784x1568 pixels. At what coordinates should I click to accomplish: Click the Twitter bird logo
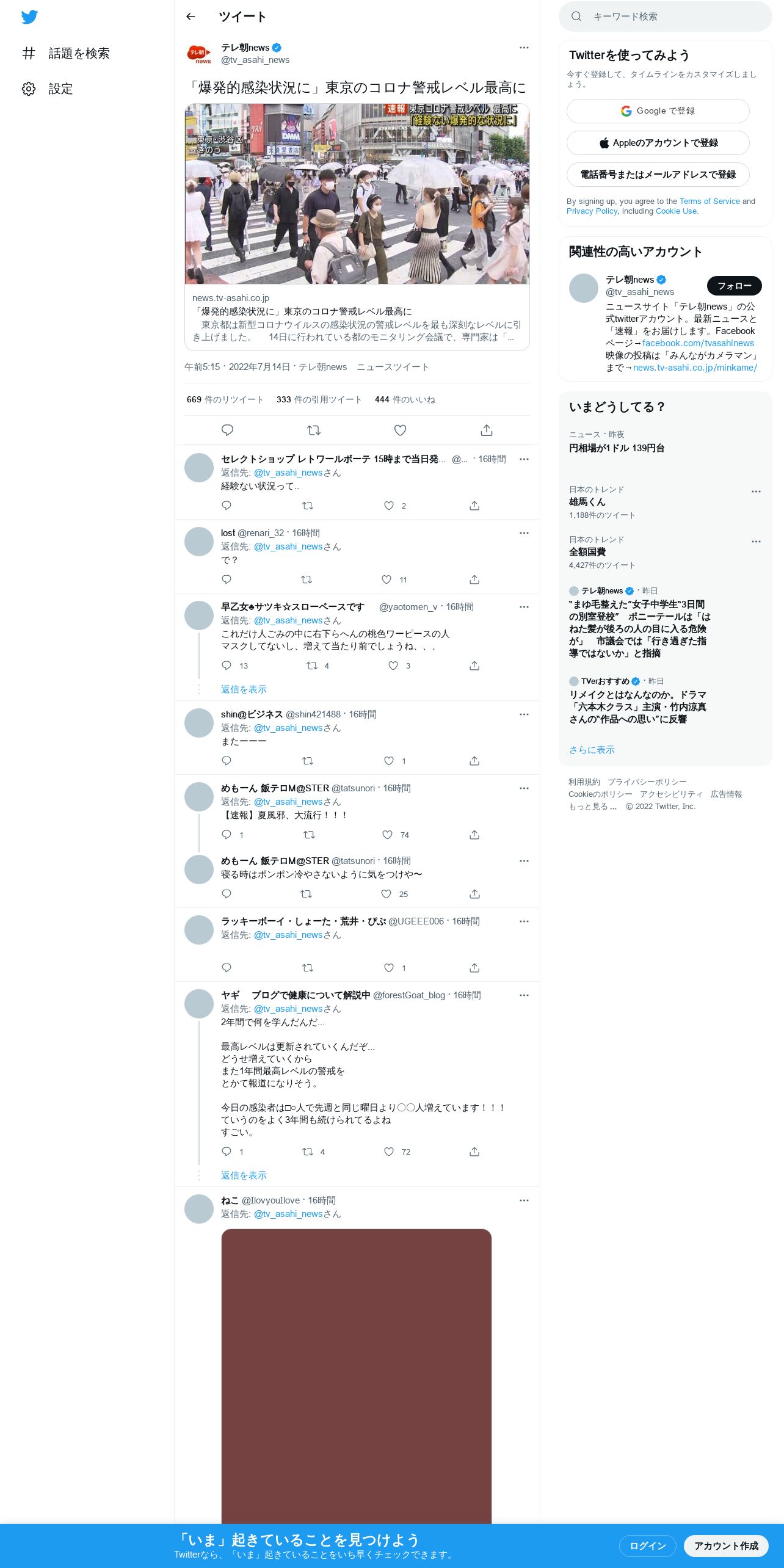point(29,17)
